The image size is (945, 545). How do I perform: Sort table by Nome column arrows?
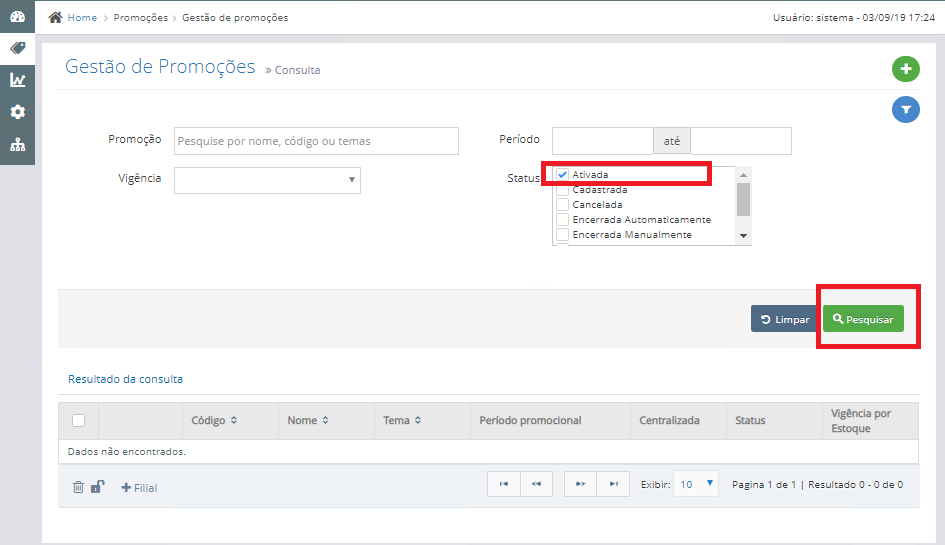325,420
